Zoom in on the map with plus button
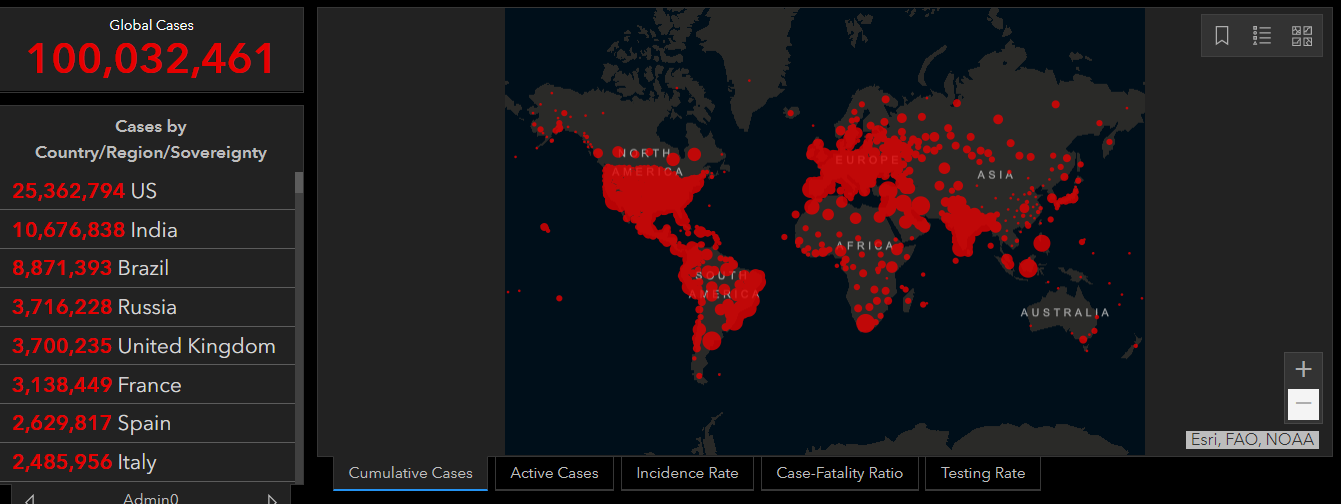 pos(1303,369)
